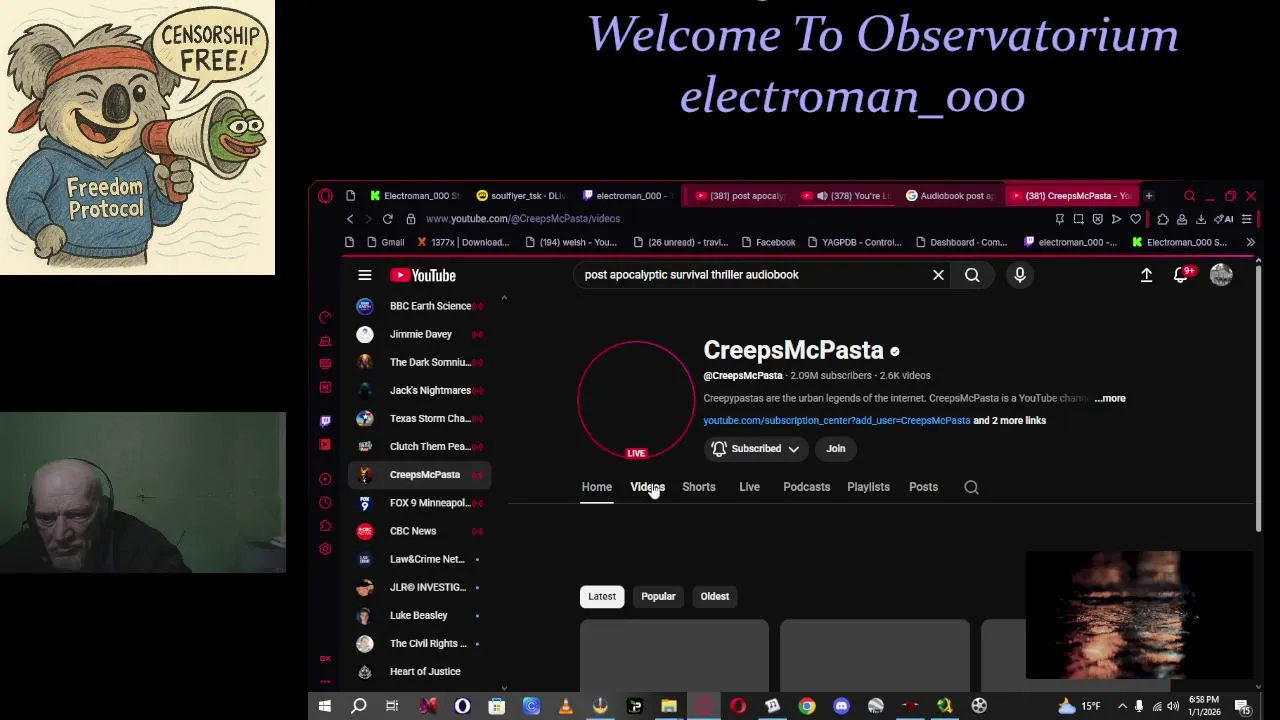
Task: Go back in the browser
Action: click(x=350, y=219)
